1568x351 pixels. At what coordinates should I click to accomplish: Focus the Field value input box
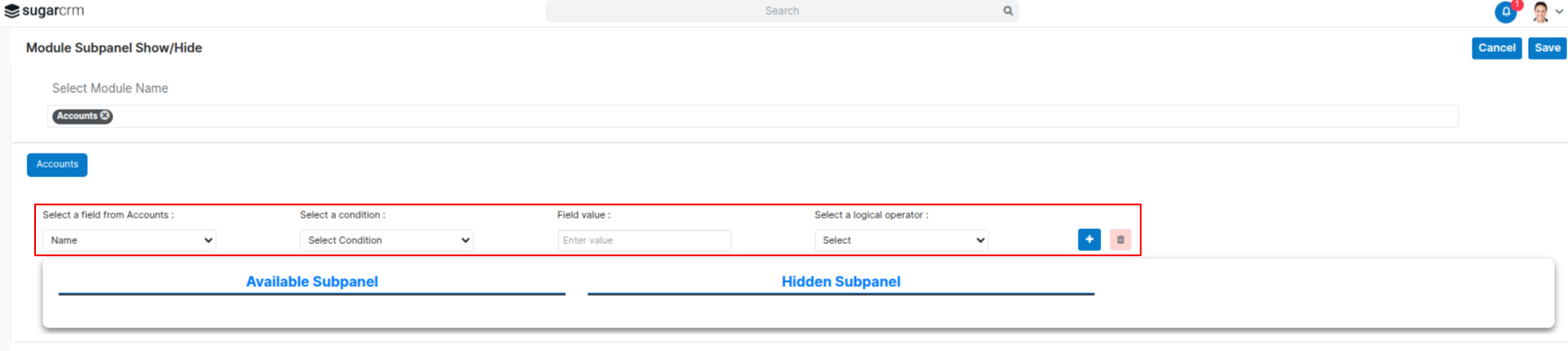pos(644,240)
